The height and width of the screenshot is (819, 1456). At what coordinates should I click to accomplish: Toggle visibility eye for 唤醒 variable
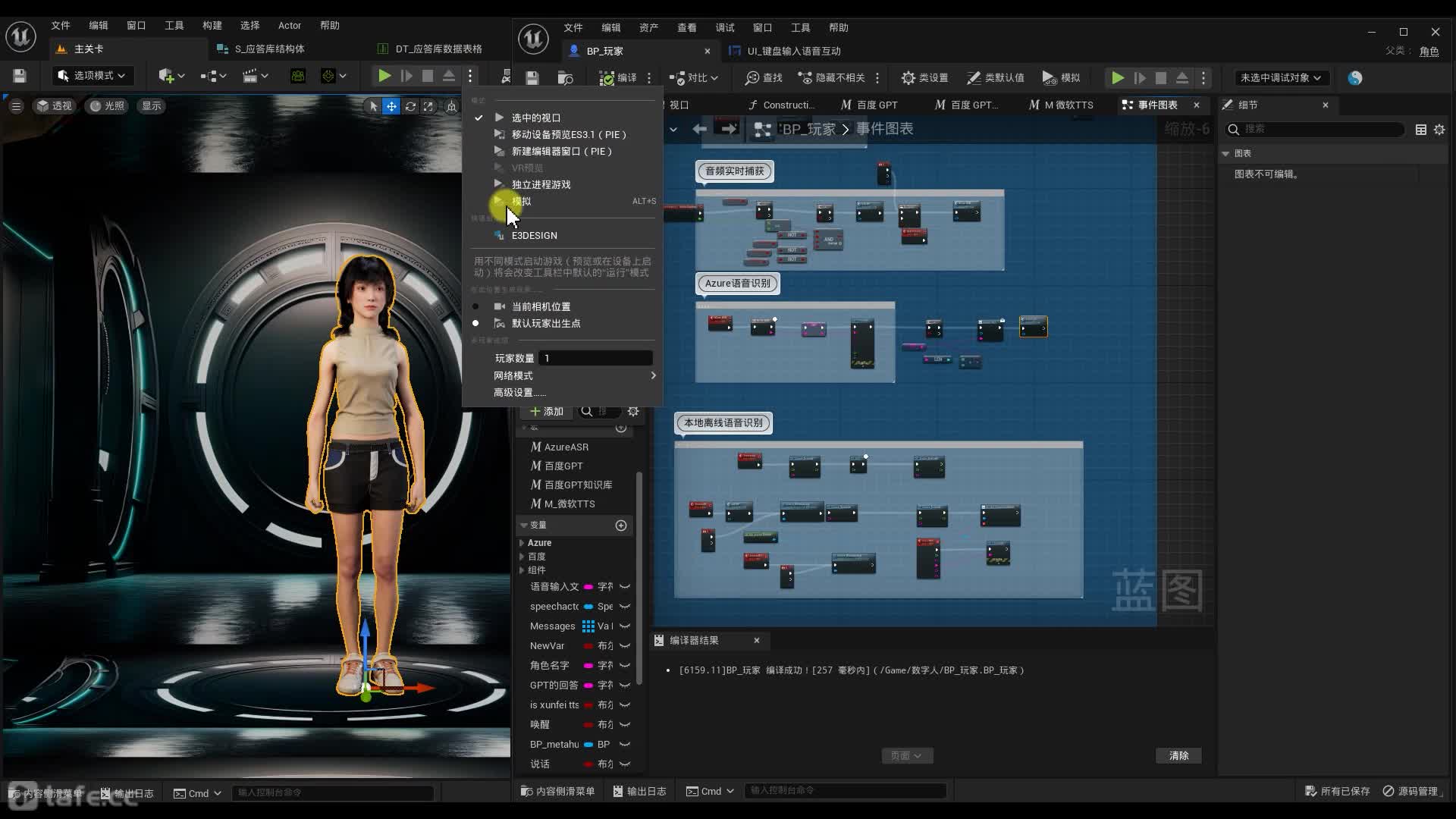point(625,725)
